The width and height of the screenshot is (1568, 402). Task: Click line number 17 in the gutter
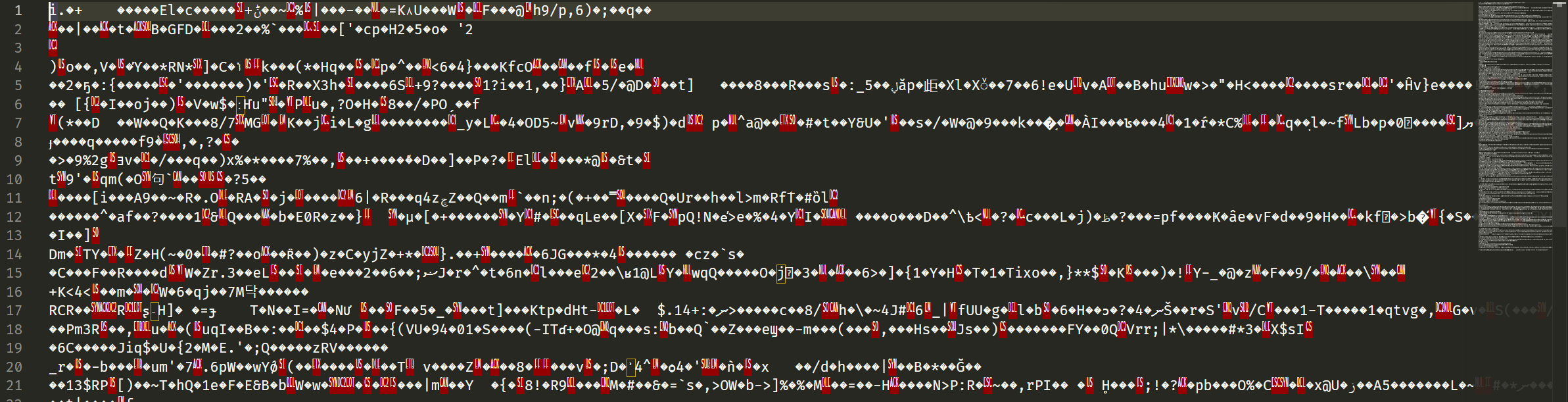click(x=14, y=311)
